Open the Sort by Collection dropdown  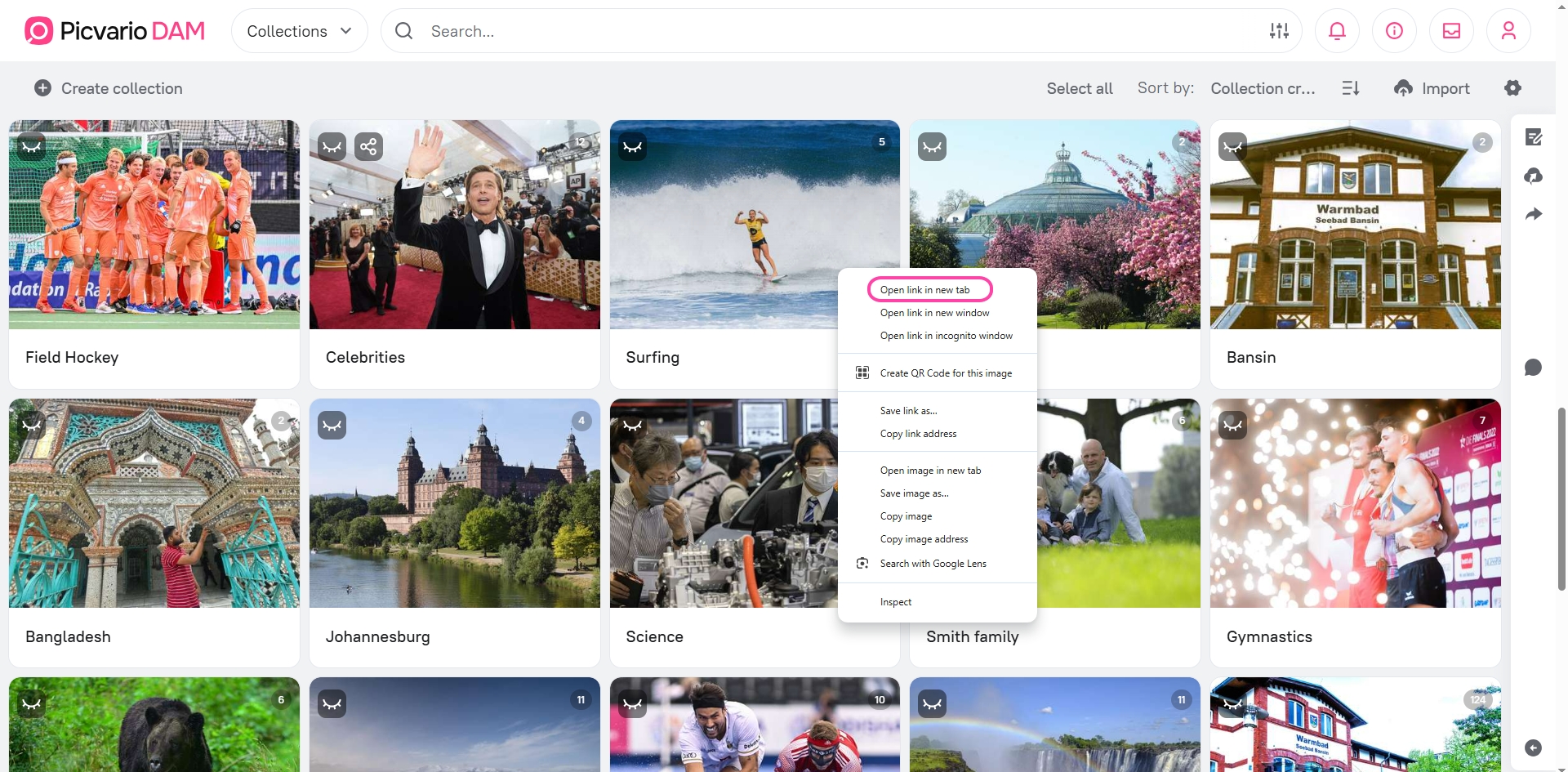[x=1263, y=88]
